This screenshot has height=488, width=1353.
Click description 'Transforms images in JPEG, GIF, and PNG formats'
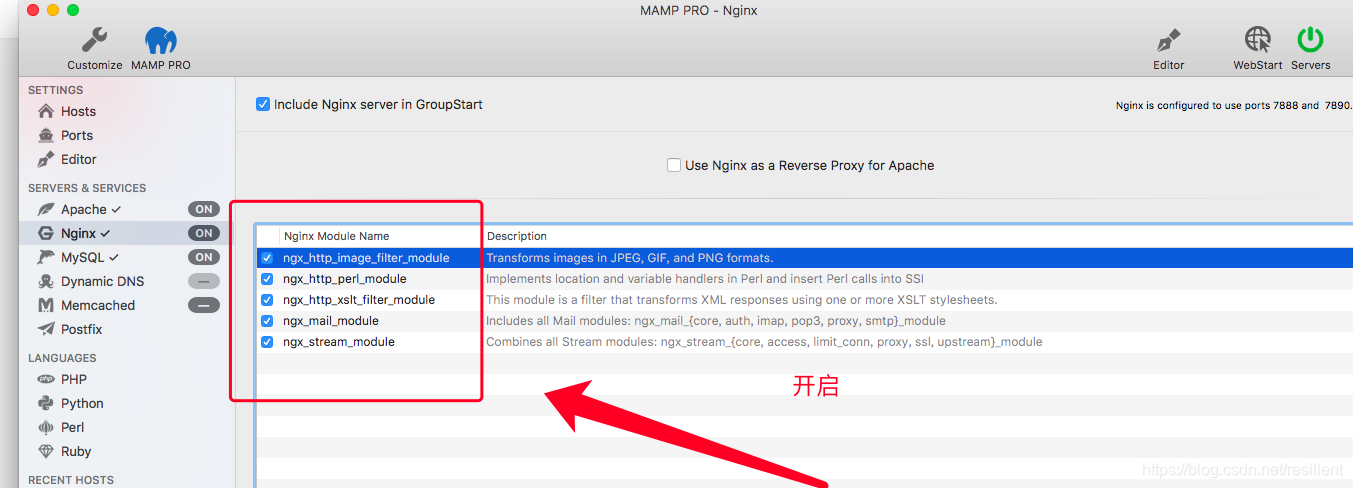tap(629, 258)
